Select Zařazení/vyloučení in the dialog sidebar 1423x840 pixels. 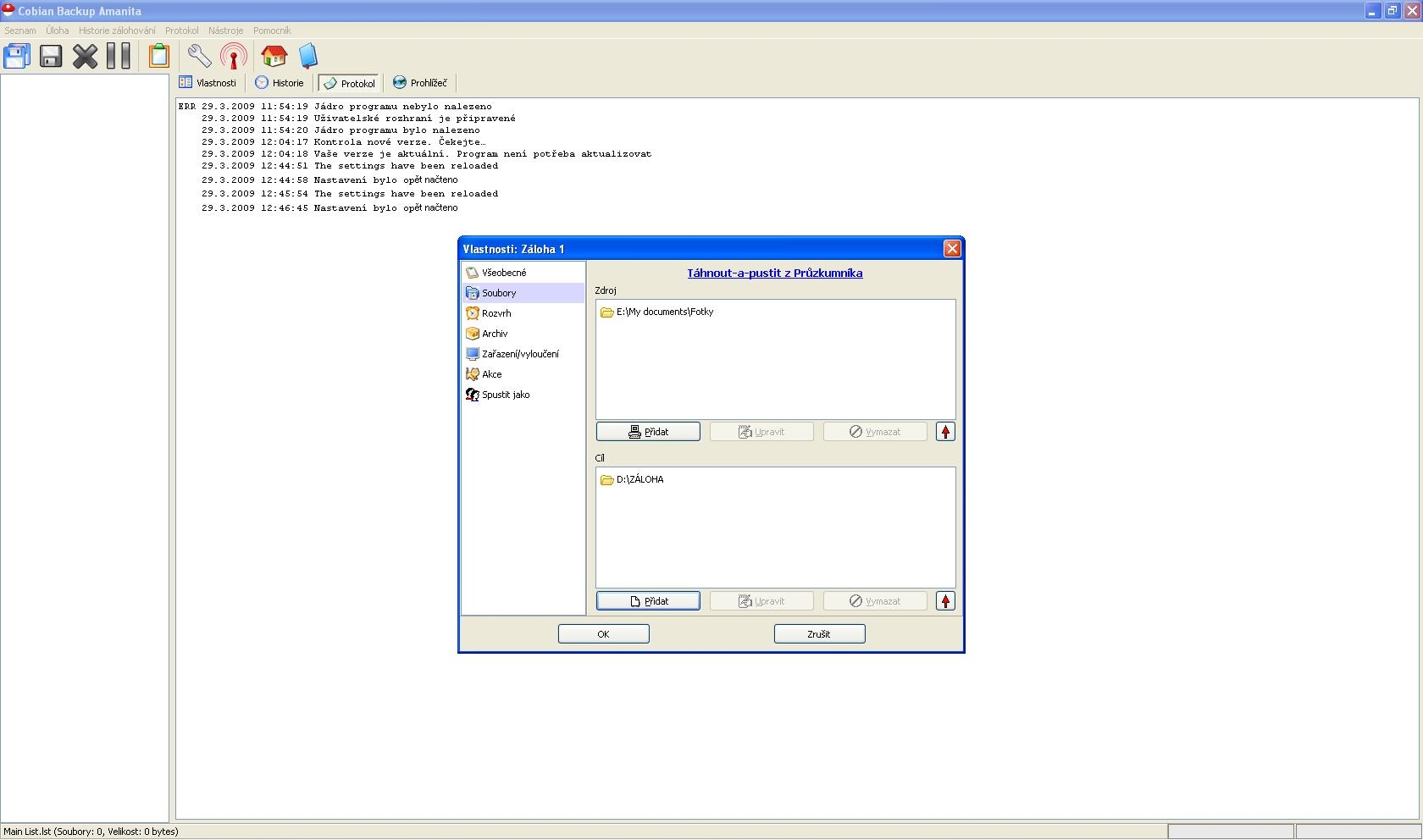[523, 354]
